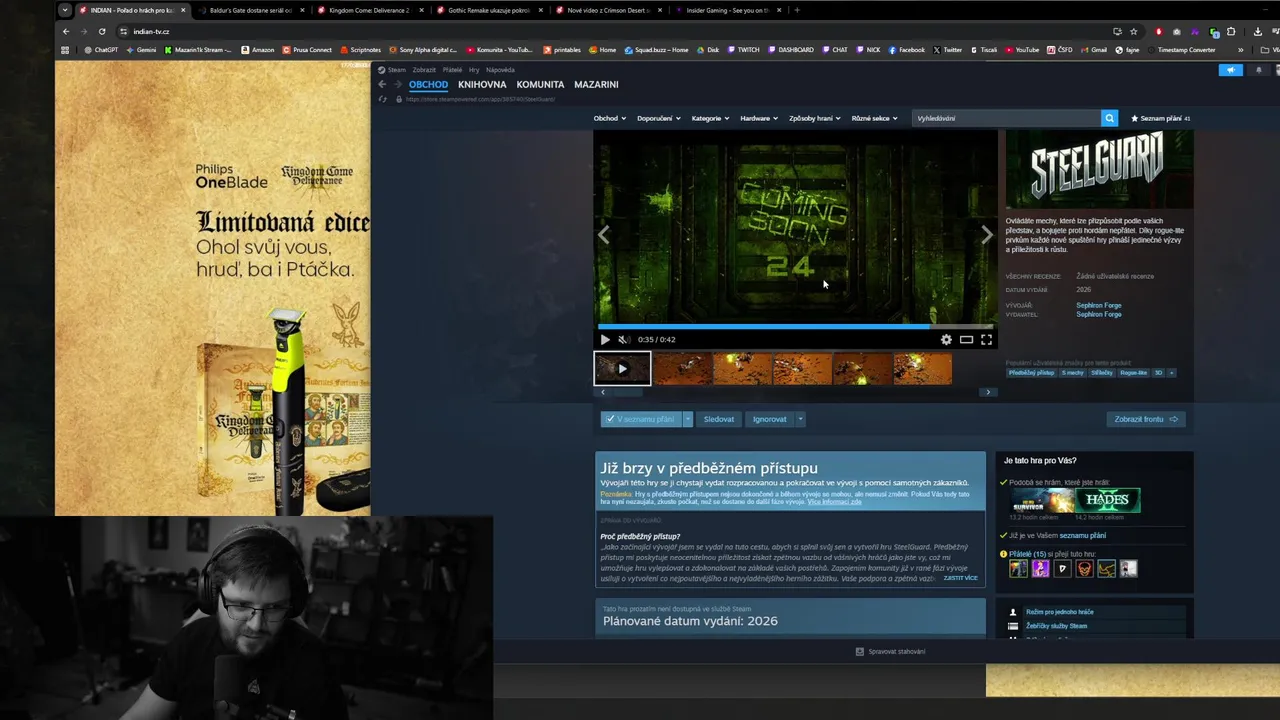Viewport: 1280px width, 720px height.
Task: Expand the wishlist button dropdown arrow
Action: point(687,419)
